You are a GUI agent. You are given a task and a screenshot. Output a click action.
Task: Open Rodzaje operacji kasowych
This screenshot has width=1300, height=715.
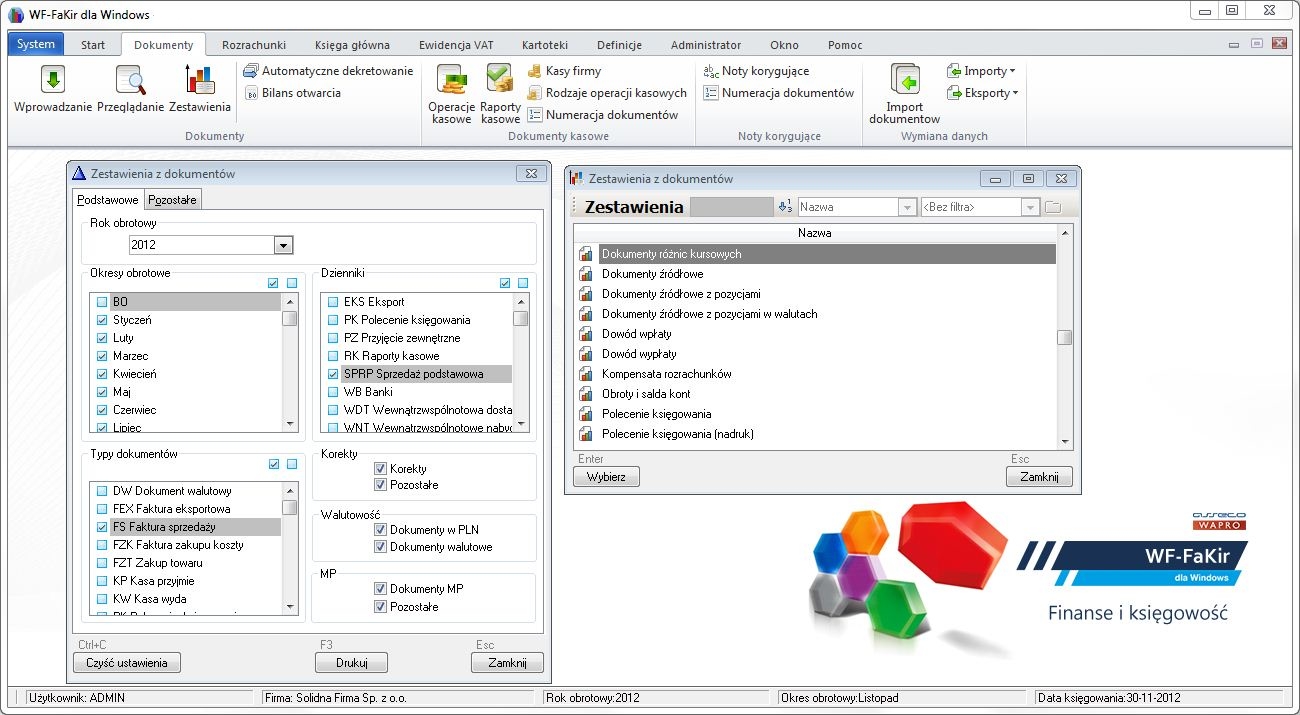point(607,93)
